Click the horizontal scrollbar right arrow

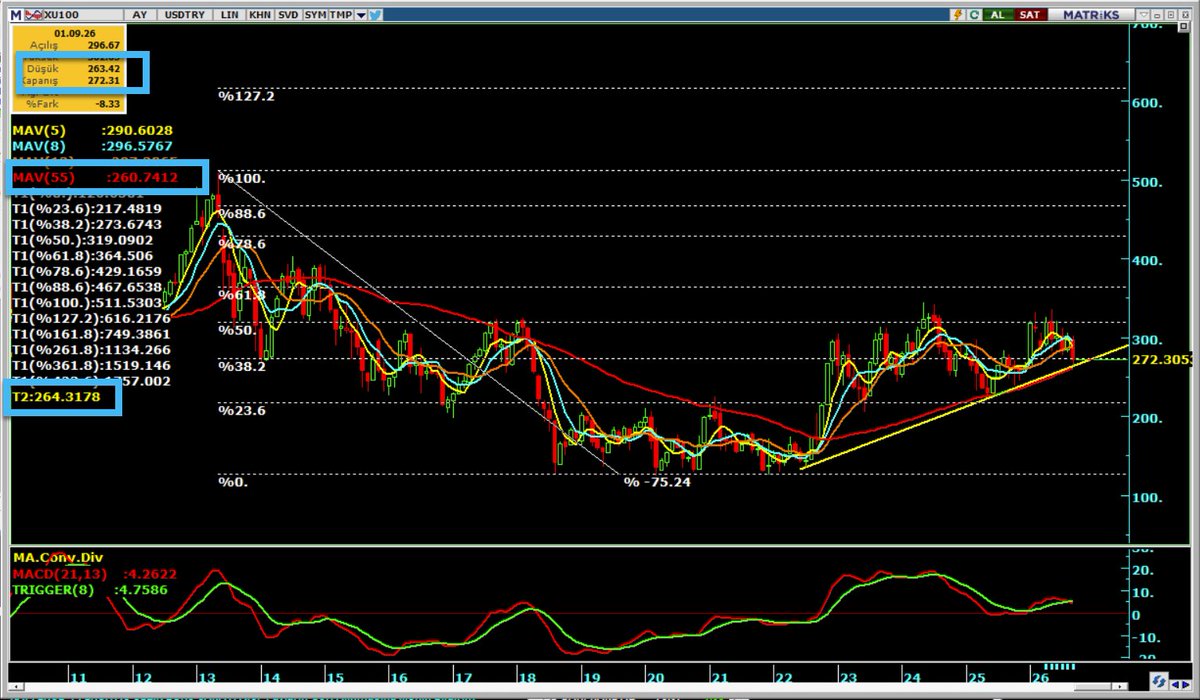coord(1119,687)
